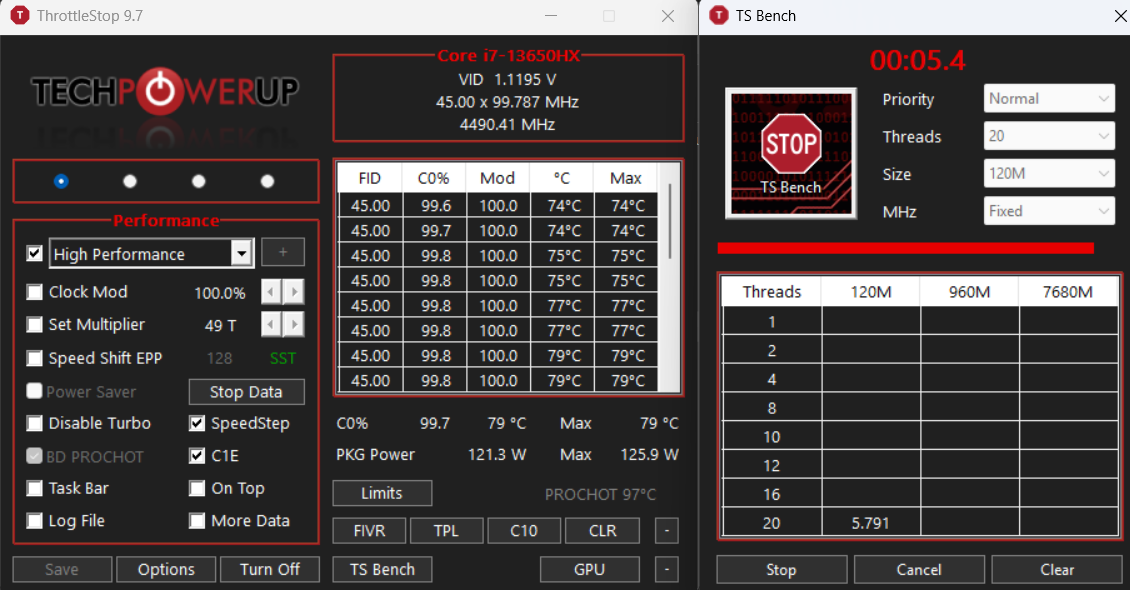This screenshot has width=1130, height=590.
Task: Select the third profile radio button
Action: (x=198, y=181)
